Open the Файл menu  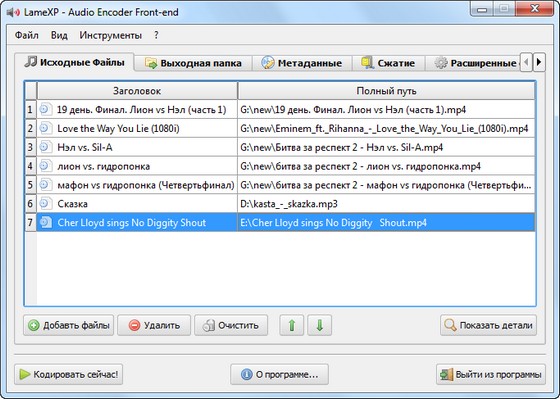pos(26,35)
